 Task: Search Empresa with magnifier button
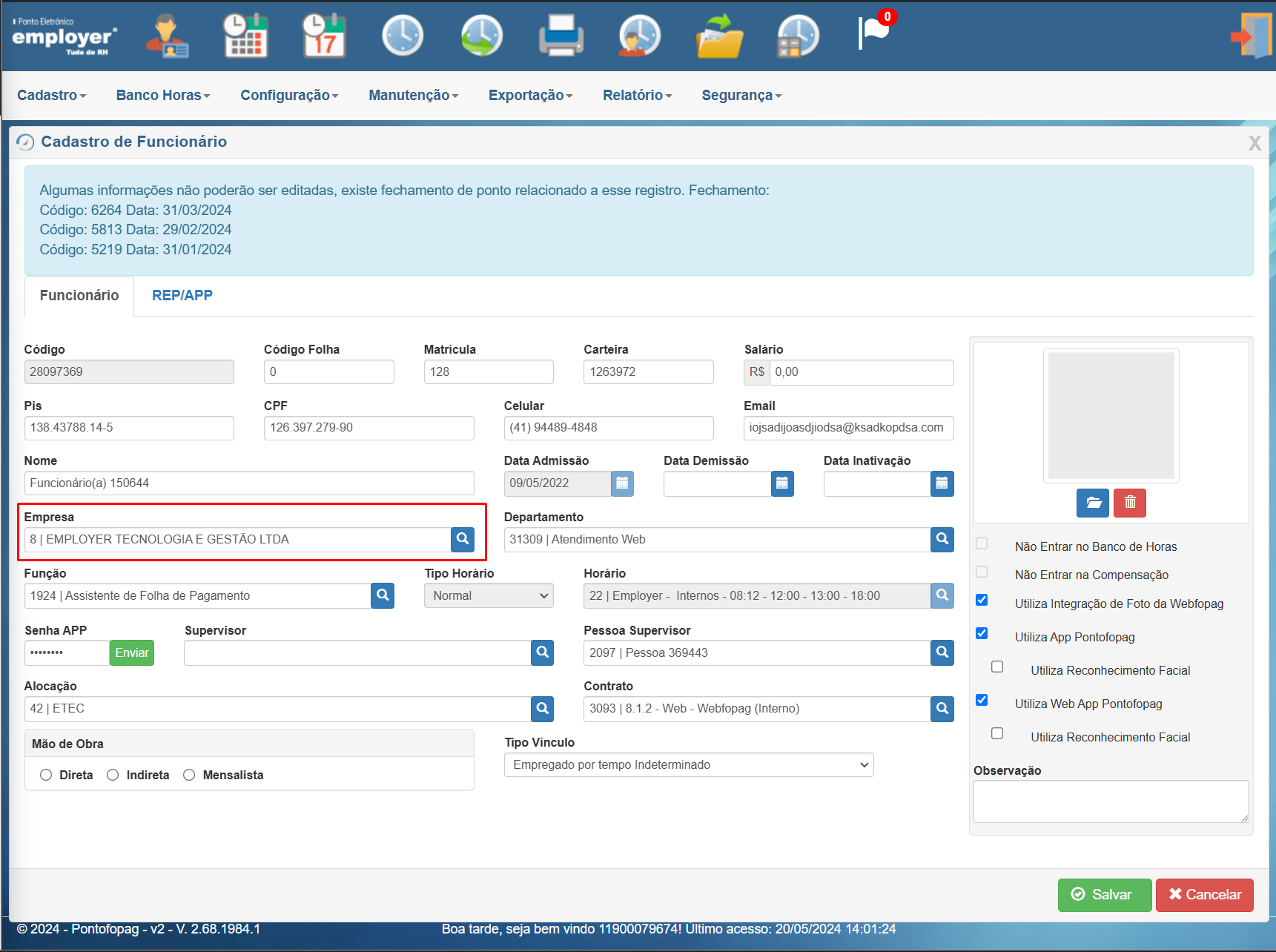[x=463, y=540]
